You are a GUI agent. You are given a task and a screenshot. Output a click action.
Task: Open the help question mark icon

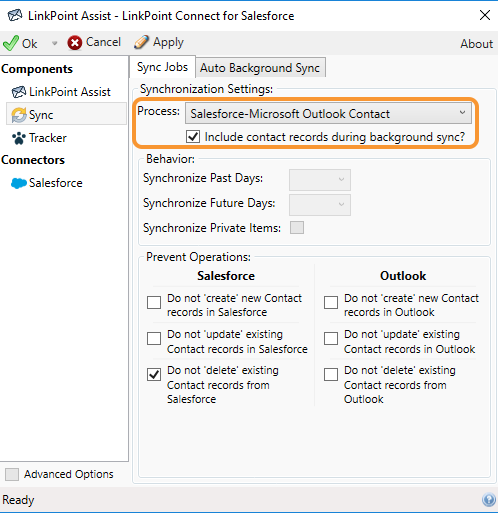tap(489, 499)
